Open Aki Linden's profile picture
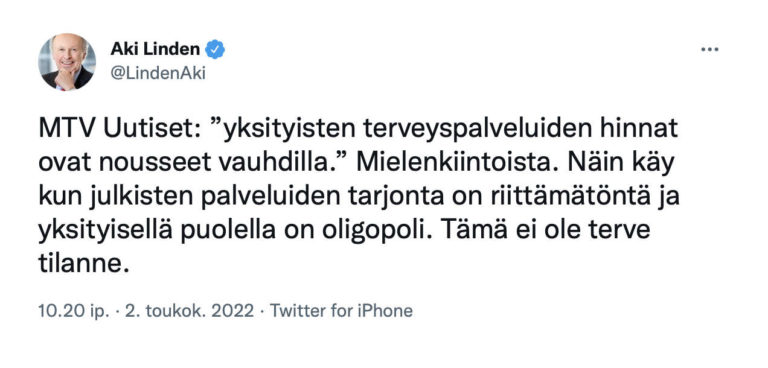This screenshot has height=368, width=768. click(x=67, y=62)
